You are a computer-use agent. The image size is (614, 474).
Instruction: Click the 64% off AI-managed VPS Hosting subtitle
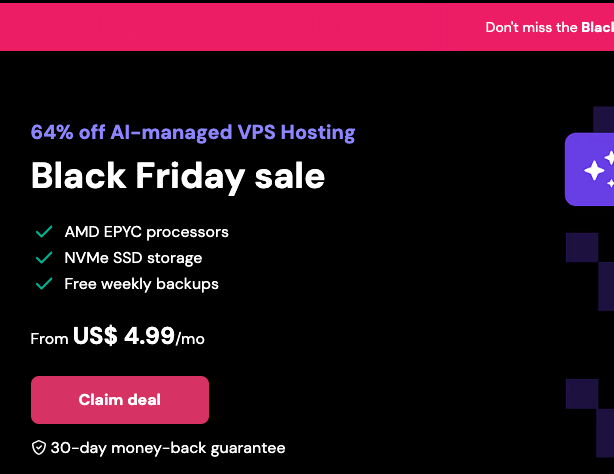[x=193, y=132]
